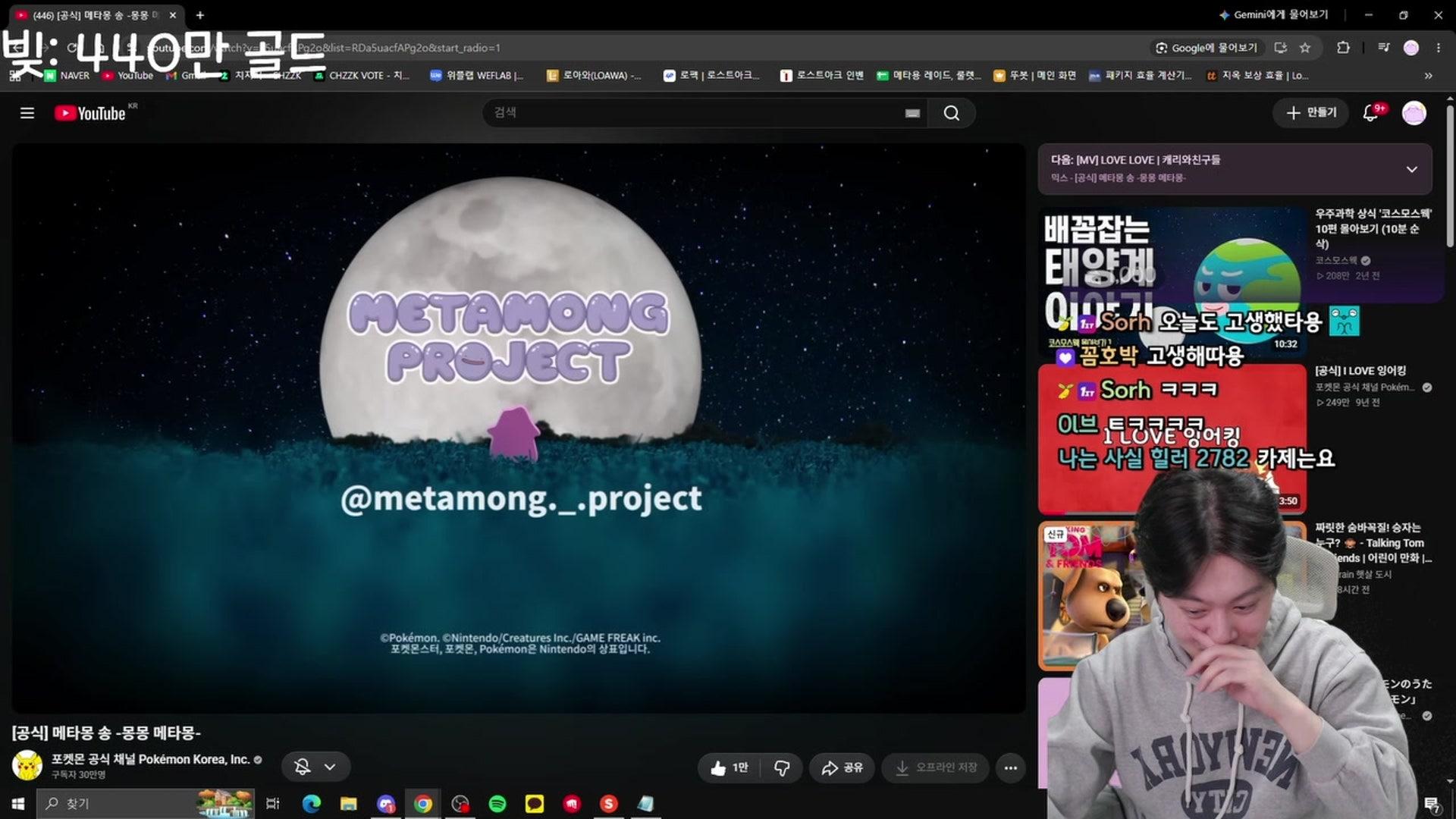Click the Google에 물어보기 lens button
This screenshot has width=1456, height=819.
1207,48
